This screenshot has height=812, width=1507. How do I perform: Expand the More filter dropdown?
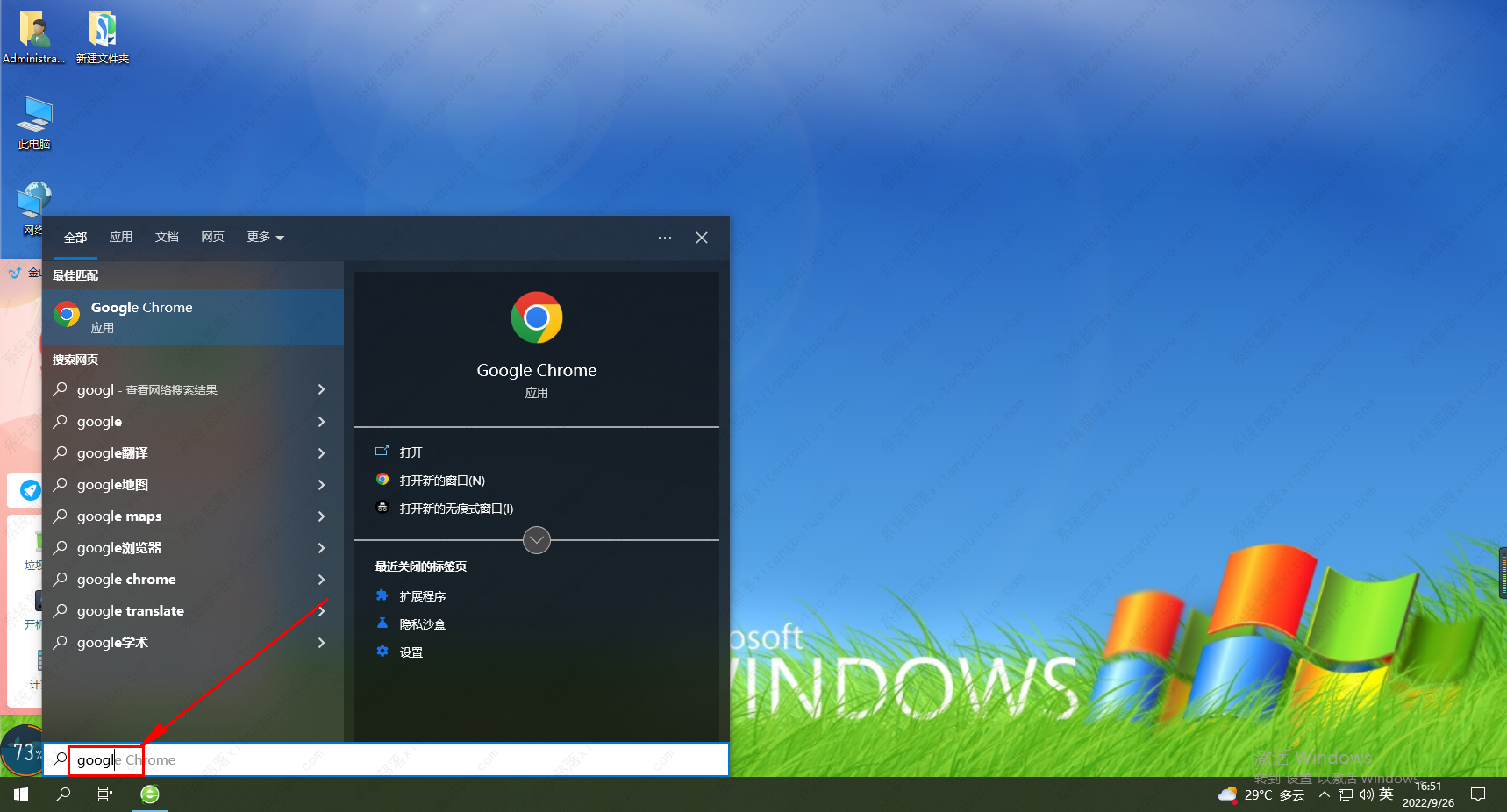coord(265,238)
